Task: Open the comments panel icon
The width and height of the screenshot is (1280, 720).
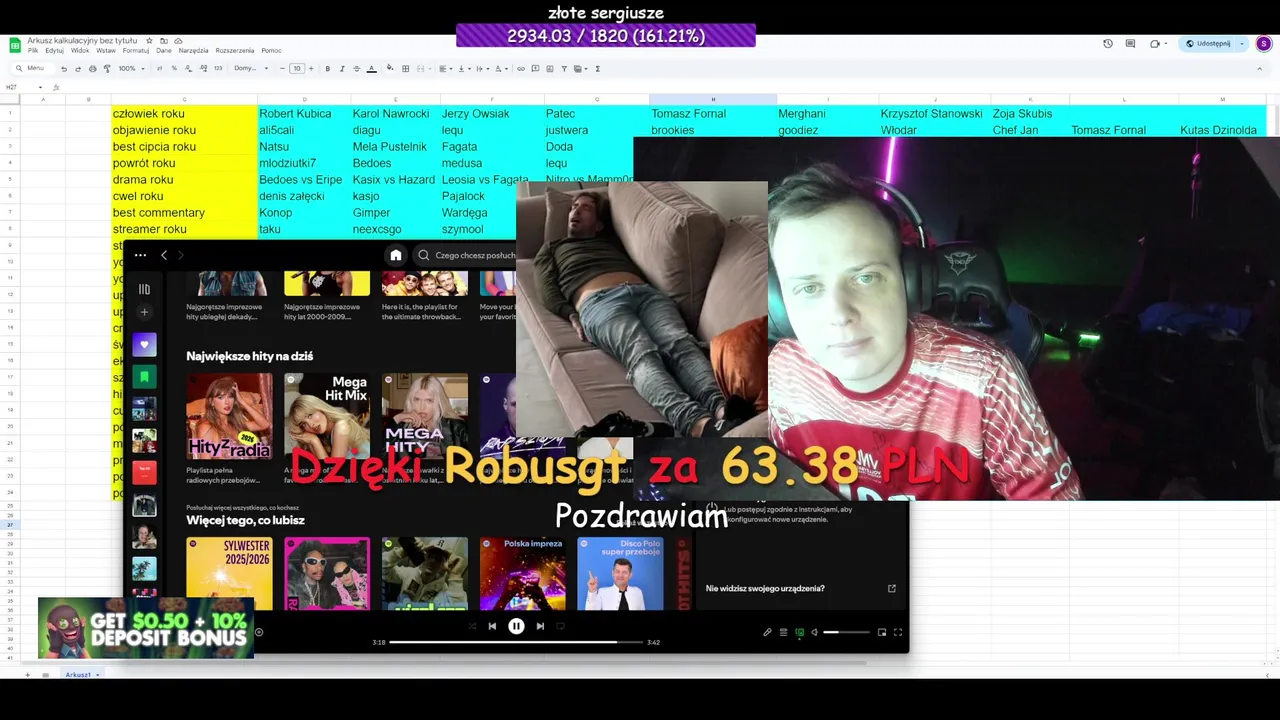Action: (x=1130, y=44)
